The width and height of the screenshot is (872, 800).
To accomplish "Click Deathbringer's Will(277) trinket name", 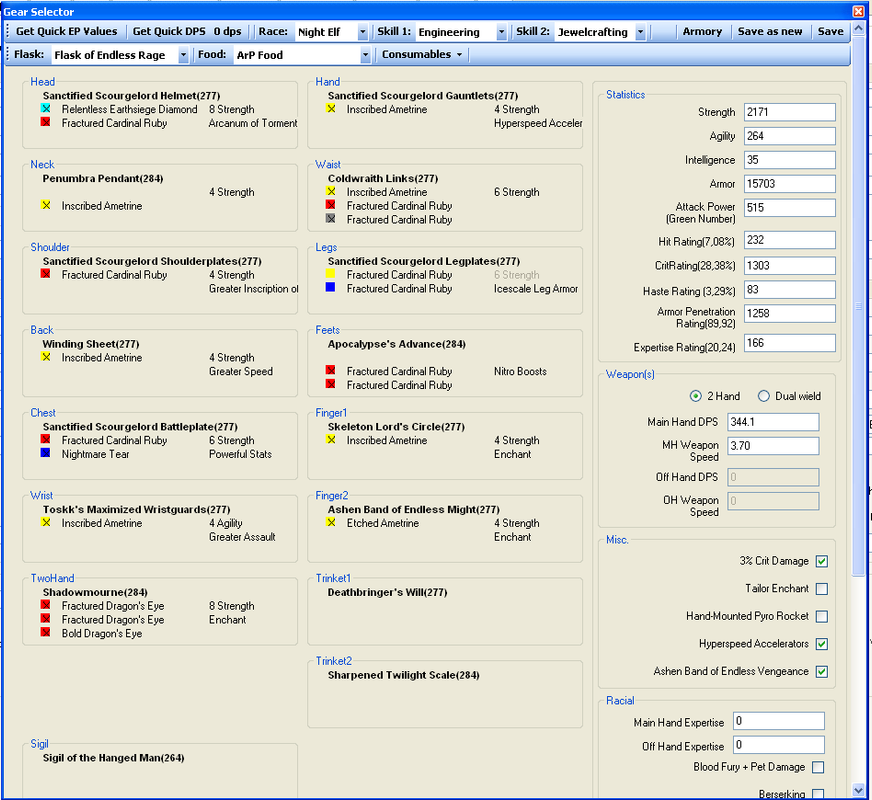I will pyautogui.click(x=388, y=592).
